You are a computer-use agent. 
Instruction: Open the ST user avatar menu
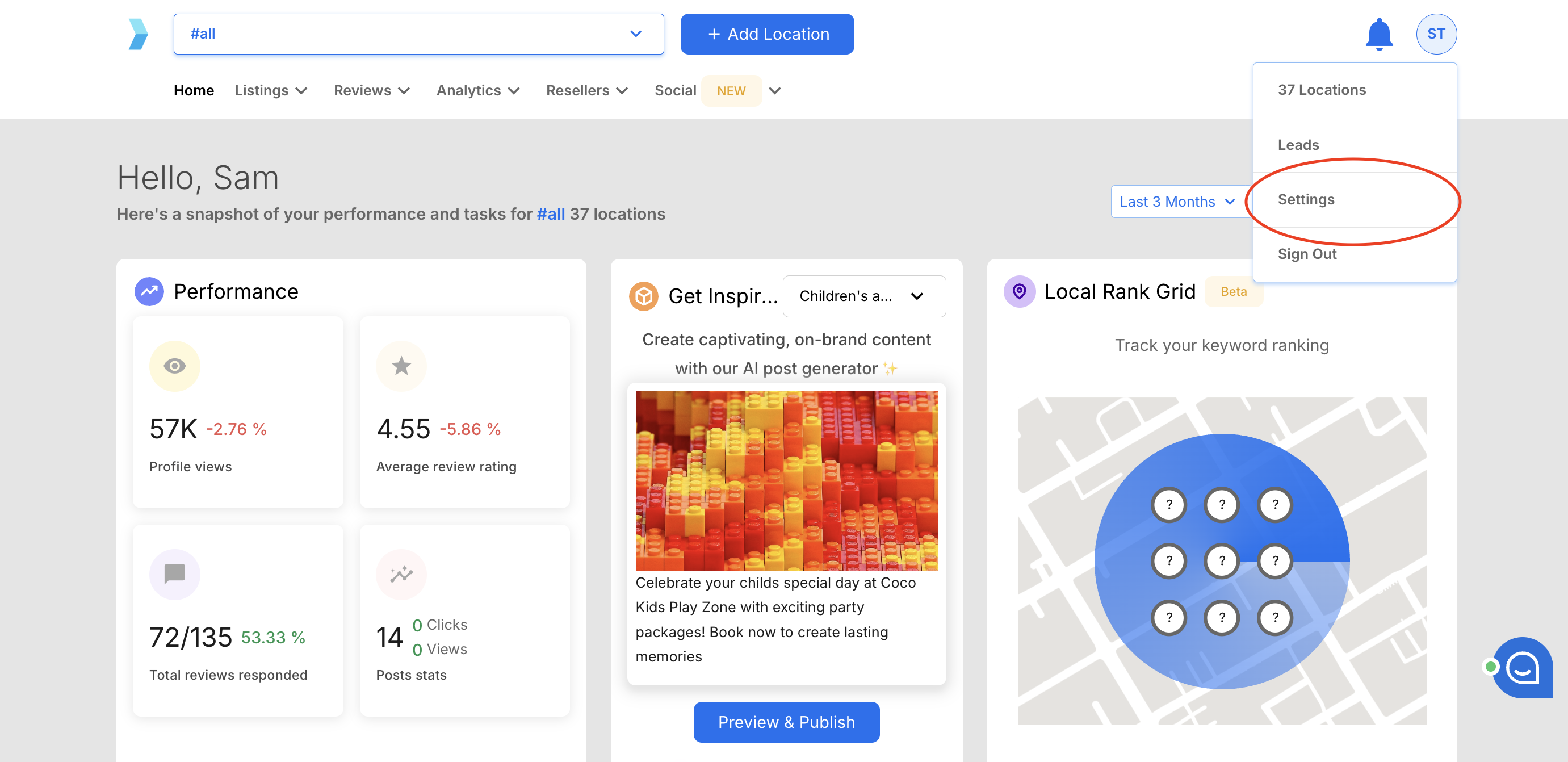coord(1436,34)
